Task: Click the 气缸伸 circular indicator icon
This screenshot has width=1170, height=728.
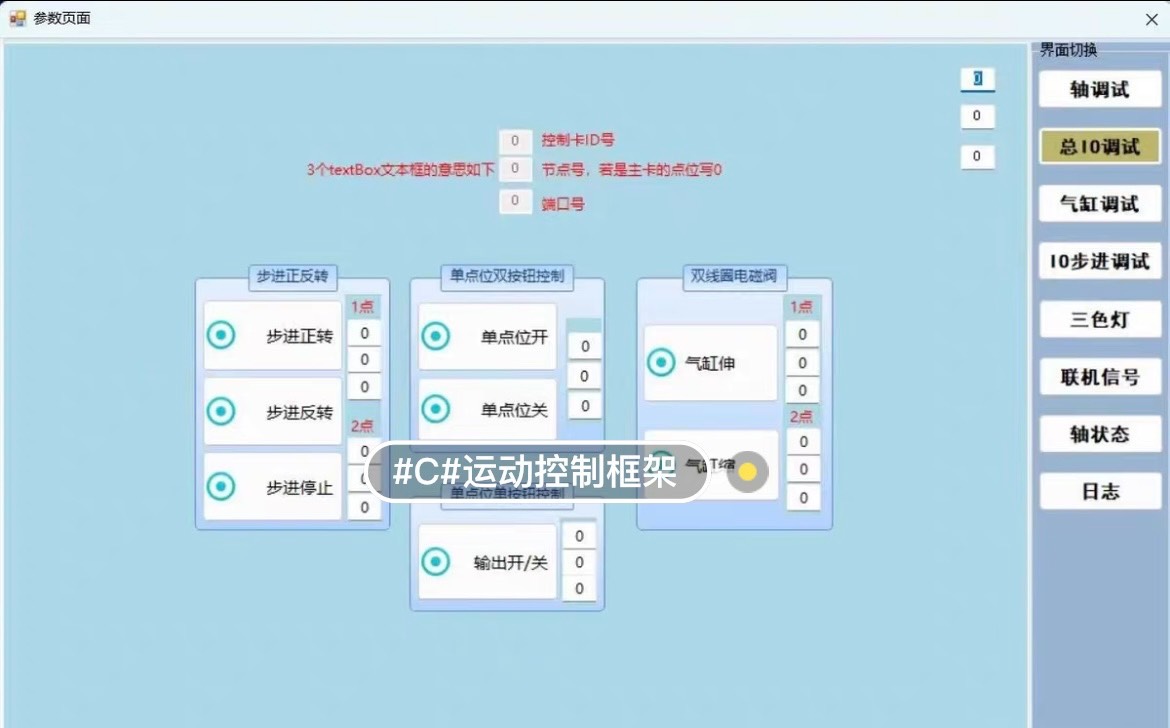Action: tap(660, 362)
